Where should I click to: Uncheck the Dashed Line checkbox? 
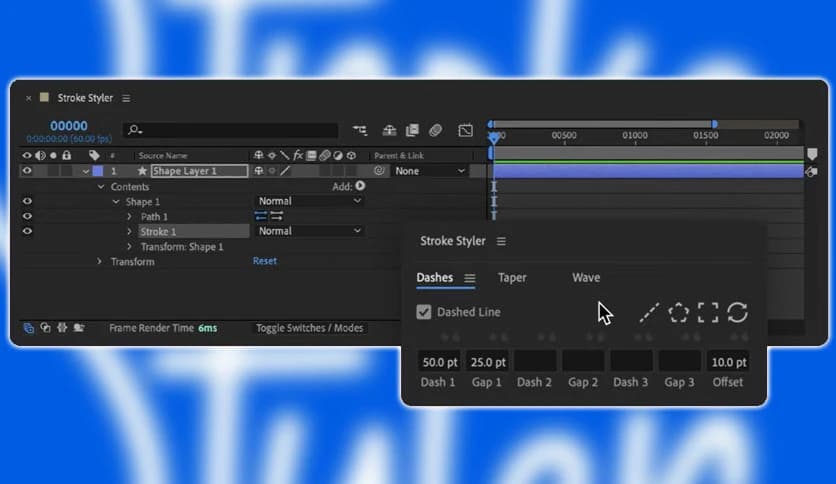(424, 312)
